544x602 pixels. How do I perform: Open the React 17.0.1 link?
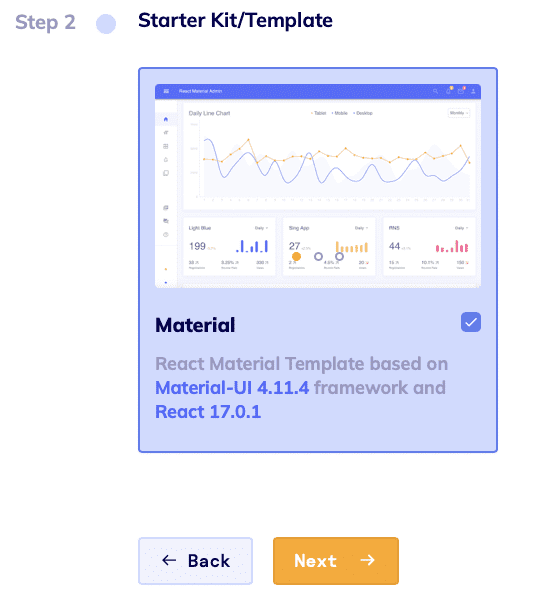pos(208,412)
